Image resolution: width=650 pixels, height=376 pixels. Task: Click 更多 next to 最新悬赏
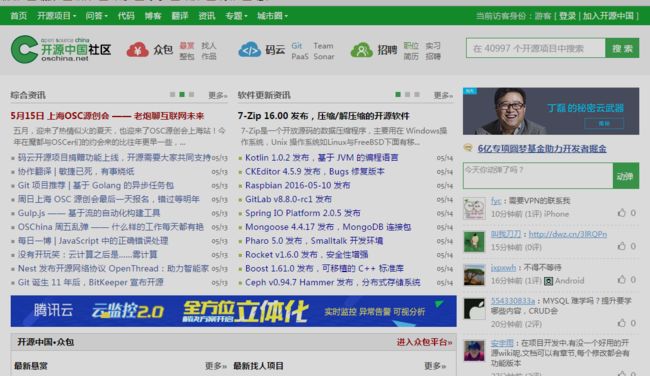point(216,366)
